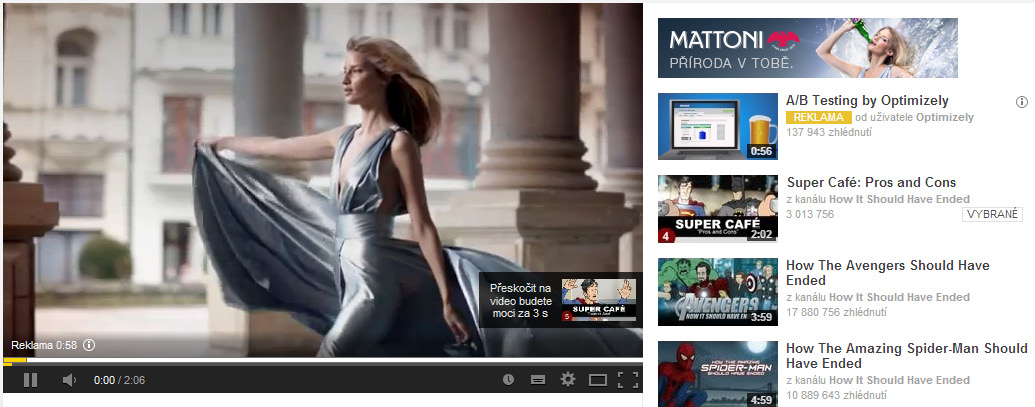
Task: Toggle subtitles with the captions icon
Action: click(538, 379)
